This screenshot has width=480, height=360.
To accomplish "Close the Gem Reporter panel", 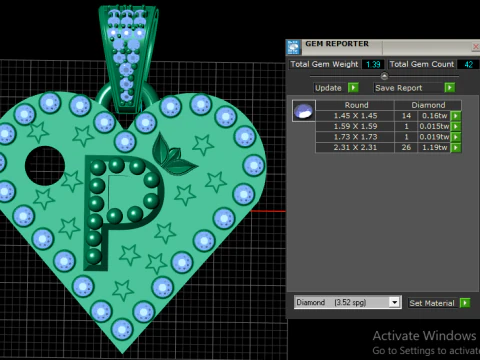I will tap(476, 47).
